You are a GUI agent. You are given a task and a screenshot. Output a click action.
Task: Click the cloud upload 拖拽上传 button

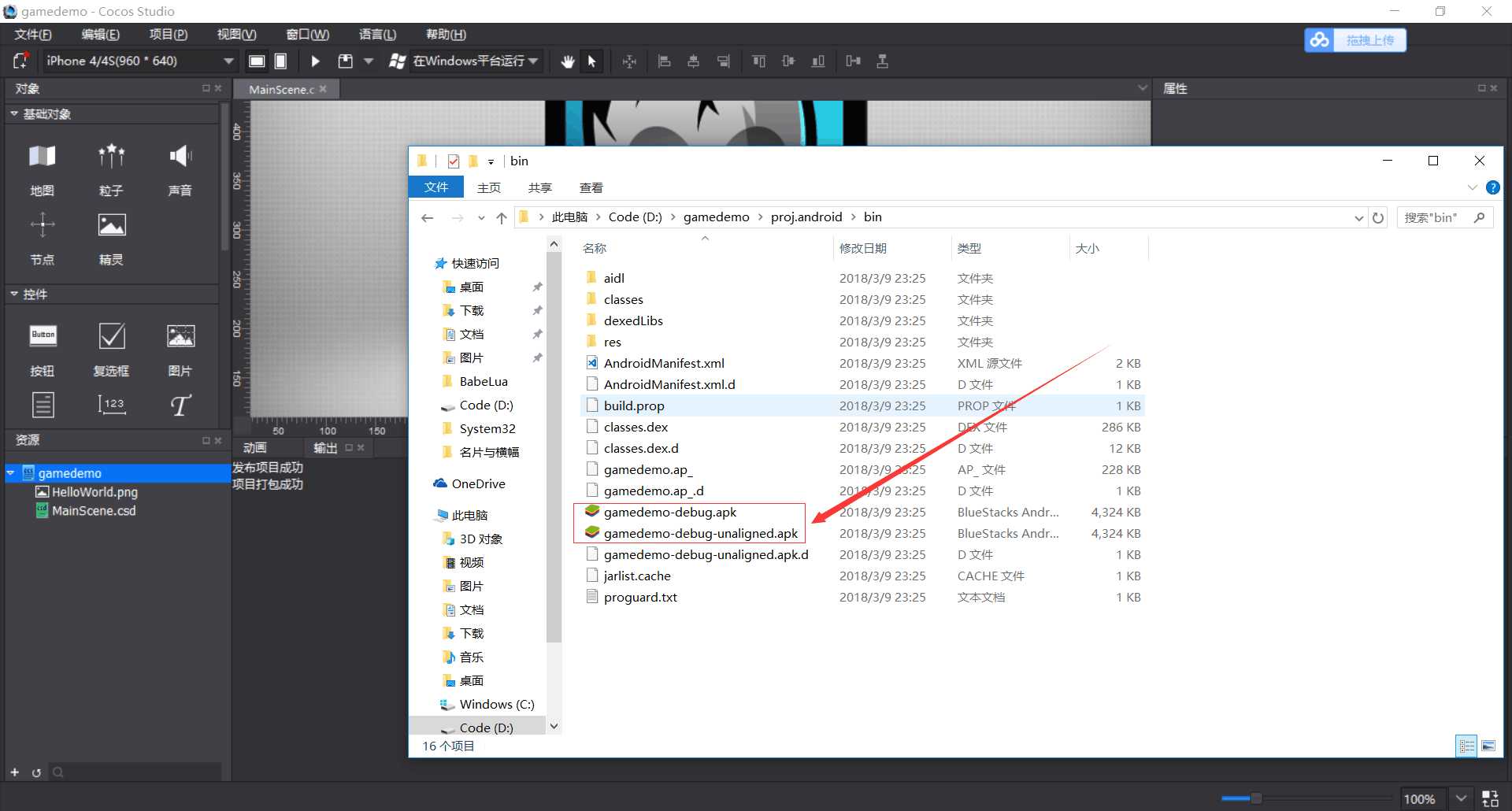coord(1354,39)
